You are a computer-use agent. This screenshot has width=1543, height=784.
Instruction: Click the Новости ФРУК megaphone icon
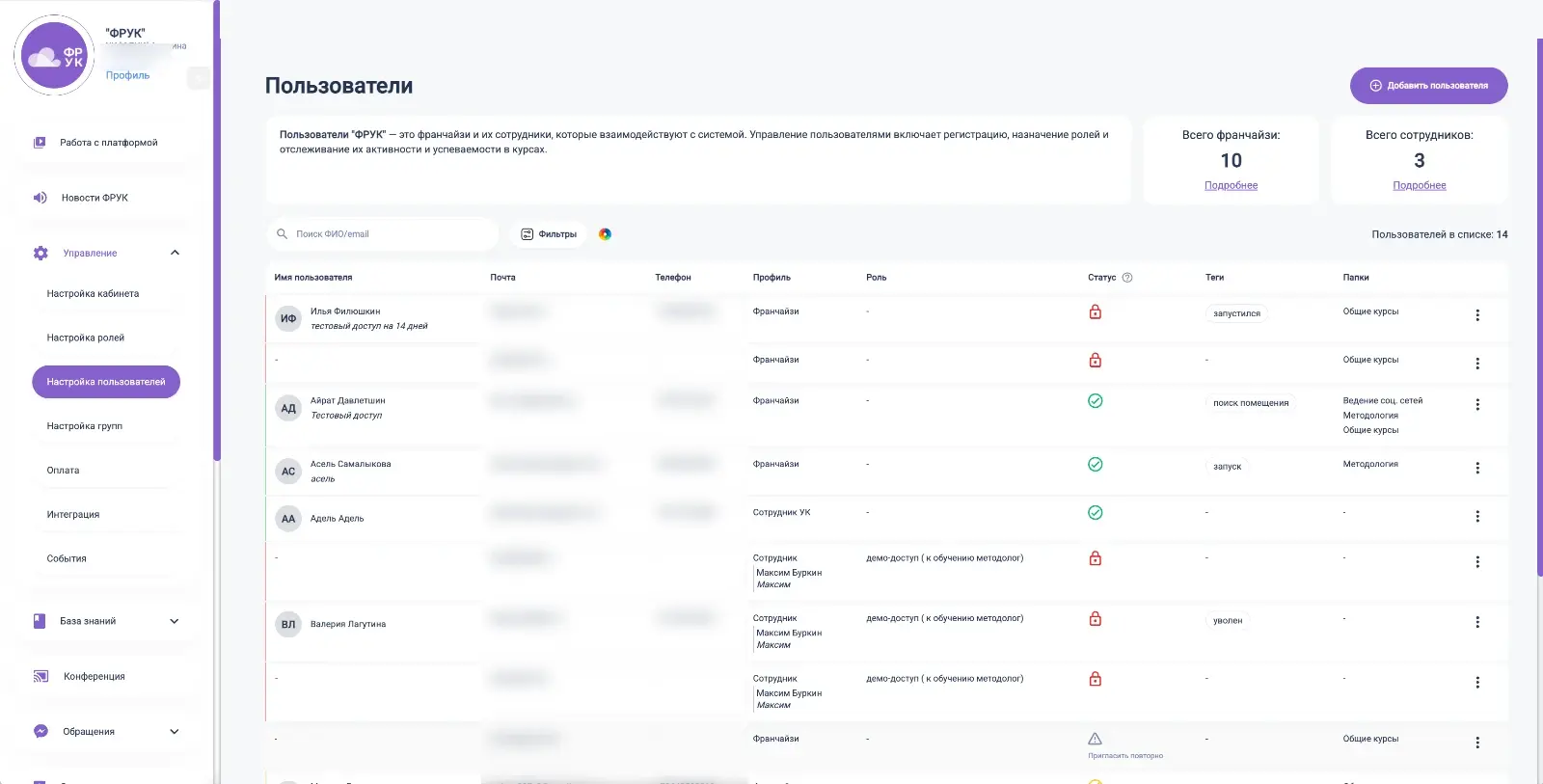[41, 198]
